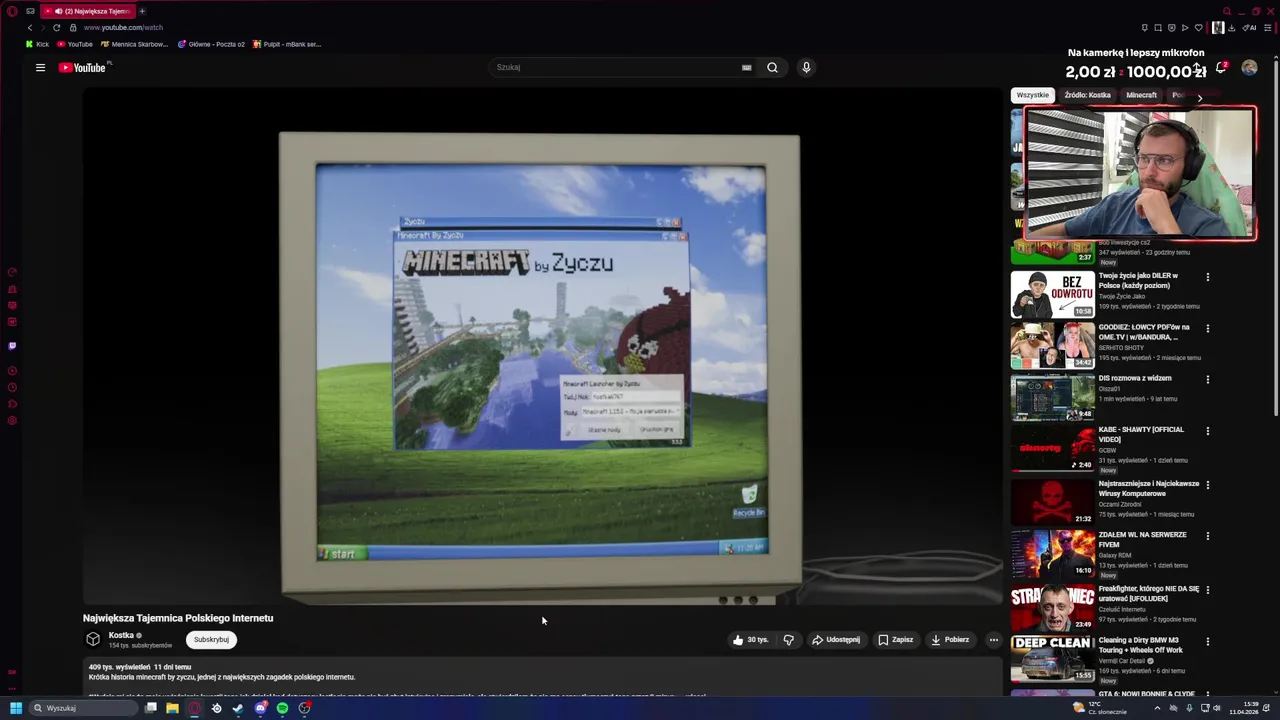The width and height of the screenshot is (1280, 720).
Task: Open options for Cleaning a Dirty BMW video
Action: (1207, 641)
